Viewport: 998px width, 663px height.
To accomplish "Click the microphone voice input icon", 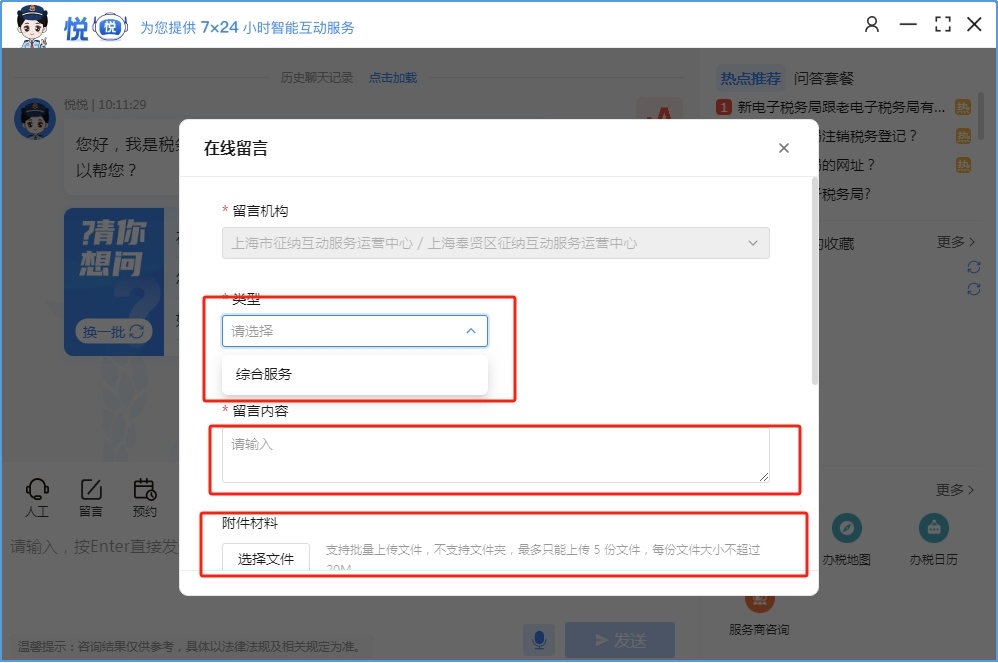I will [540, 639].
